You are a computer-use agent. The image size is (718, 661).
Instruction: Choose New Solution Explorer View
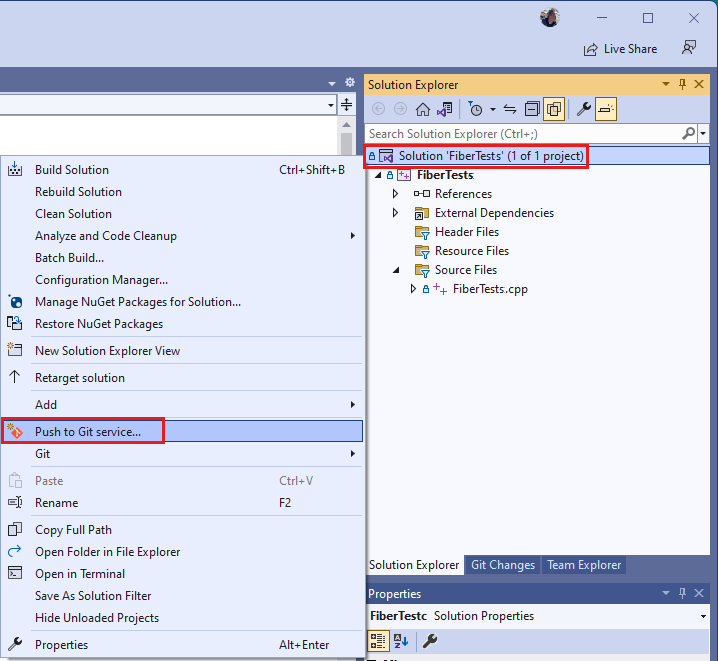pos(182,351)
